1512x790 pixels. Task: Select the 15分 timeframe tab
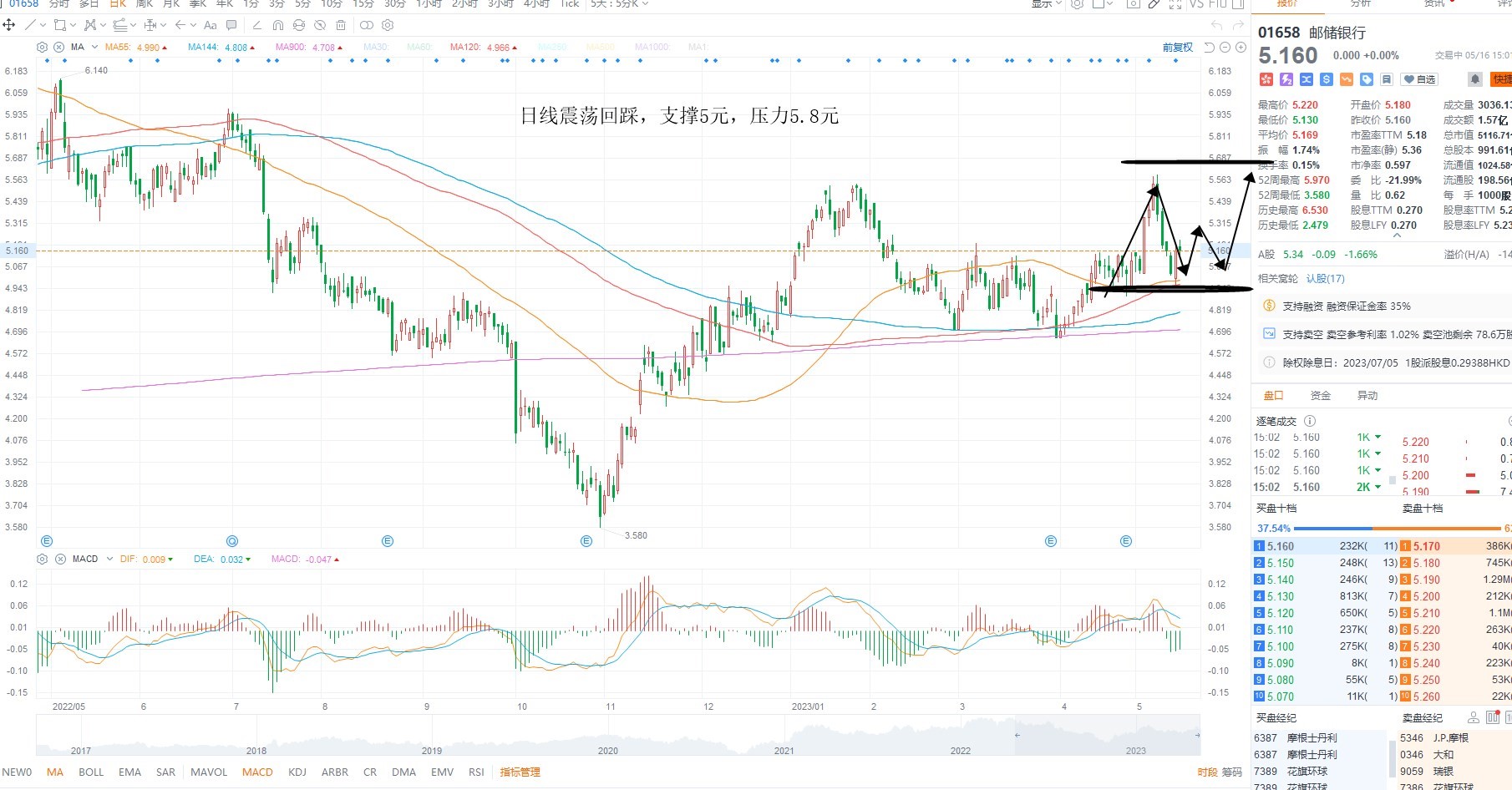coord(363,4)
